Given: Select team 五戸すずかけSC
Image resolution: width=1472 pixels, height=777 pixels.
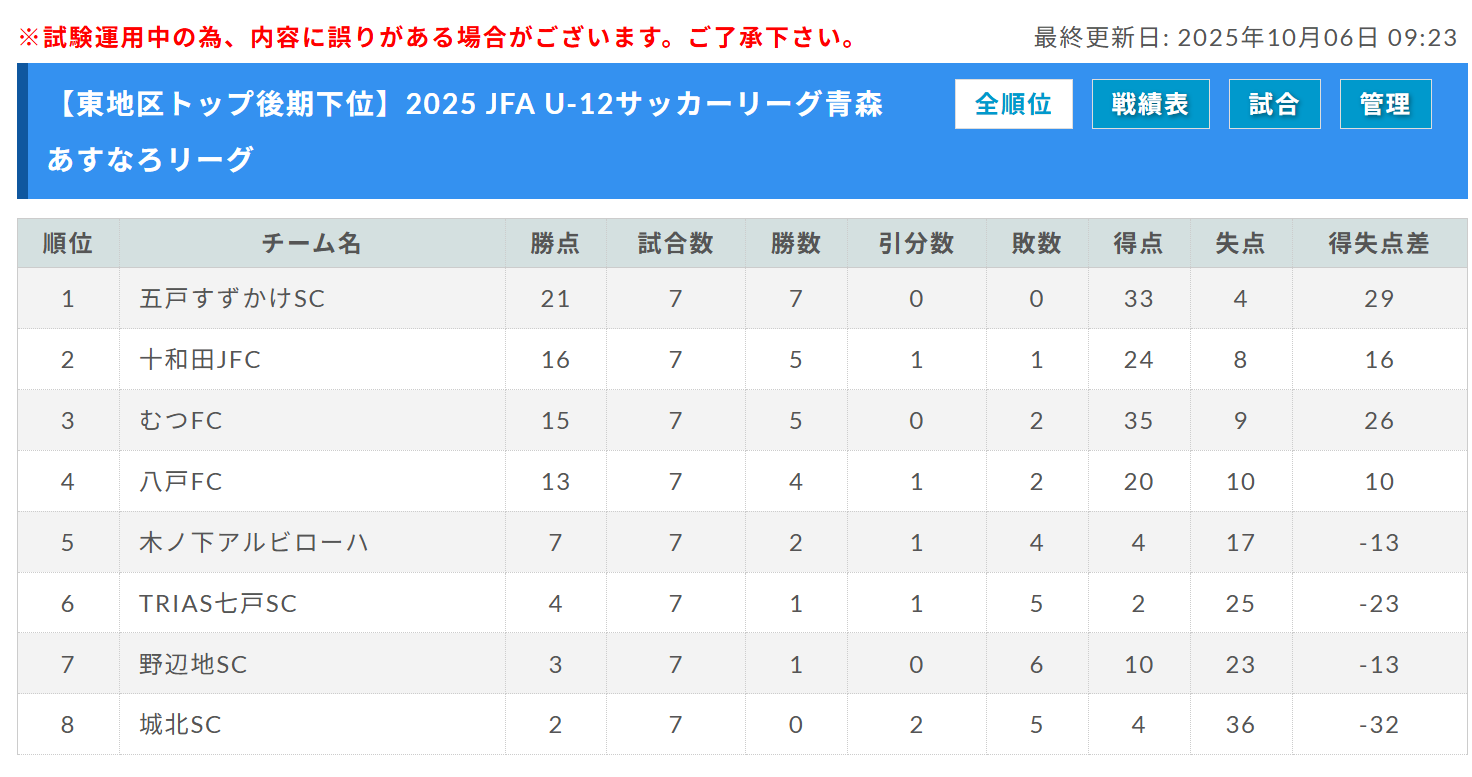Looking at the screenshot, I should [x=232, y=298].
